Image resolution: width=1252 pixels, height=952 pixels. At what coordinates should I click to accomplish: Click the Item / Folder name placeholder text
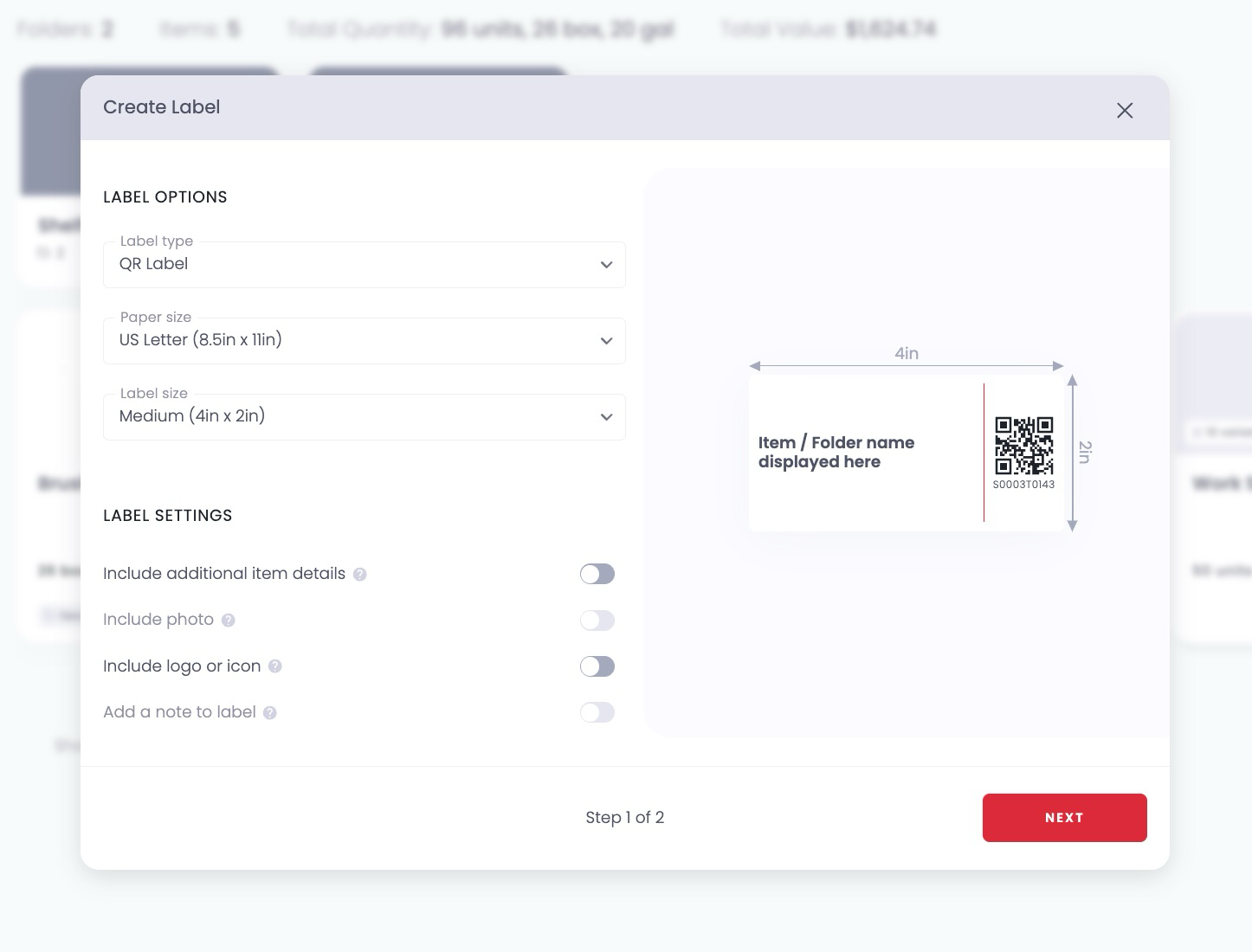(x=836, y=452)
